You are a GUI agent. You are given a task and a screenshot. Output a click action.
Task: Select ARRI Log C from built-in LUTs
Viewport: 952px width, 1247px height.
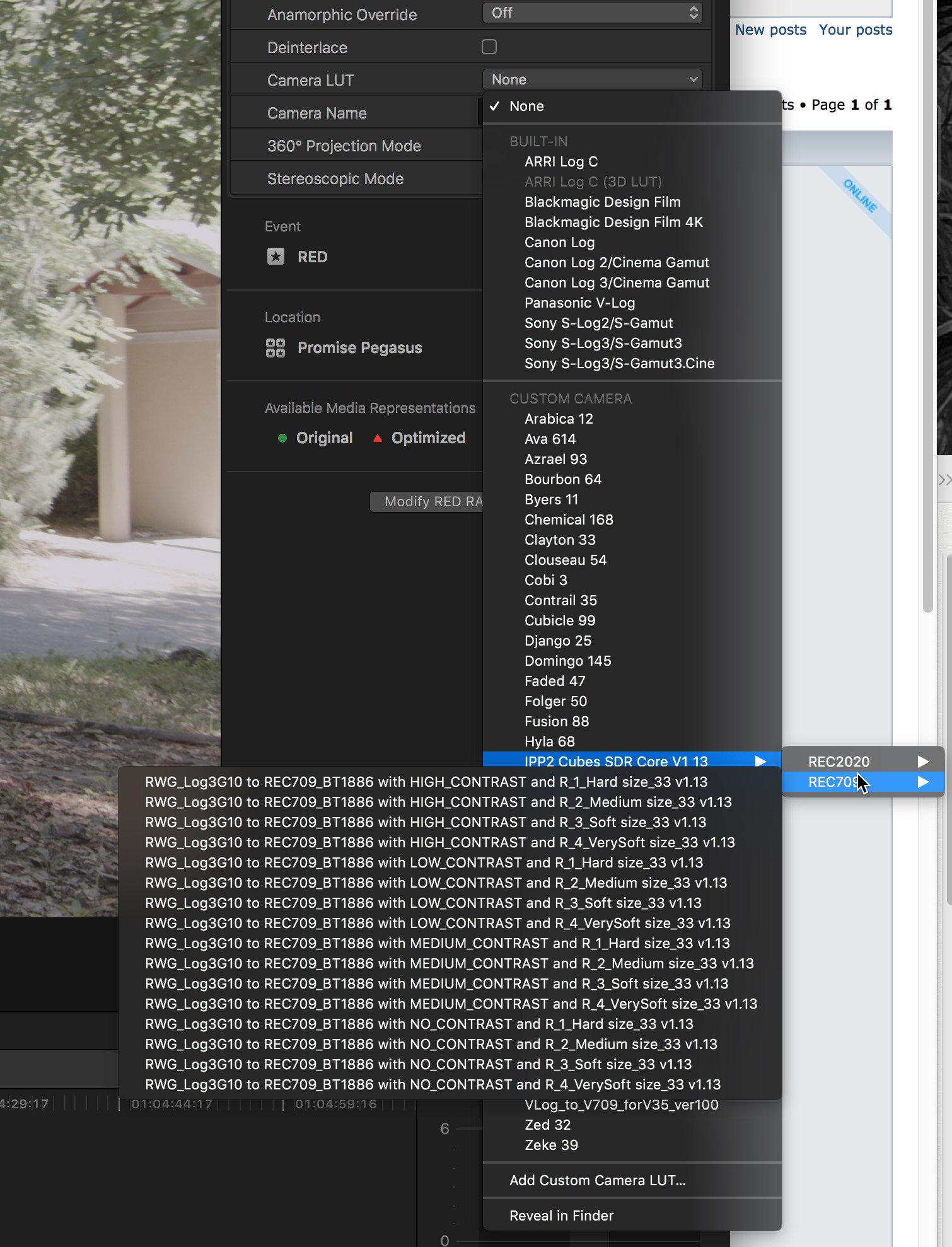561,162
